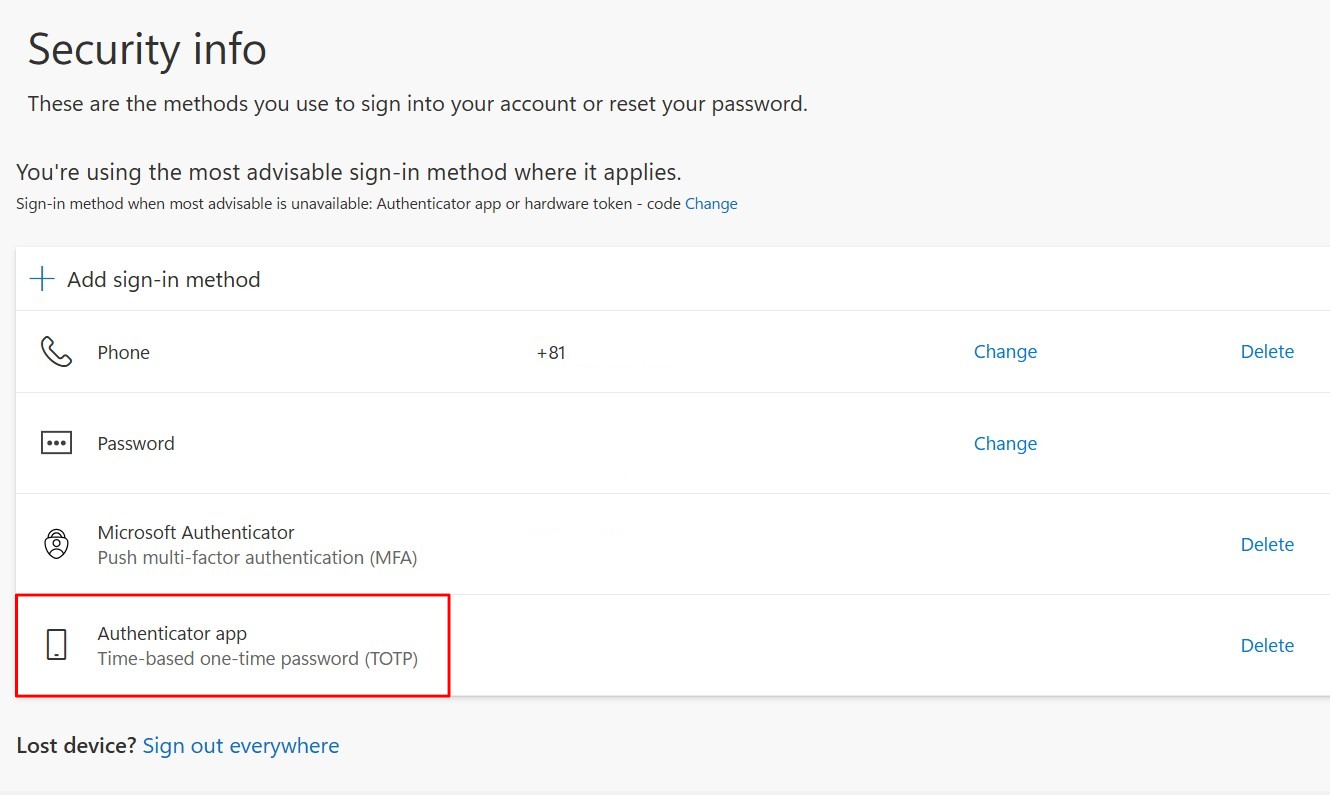The width and height of the screenshot is (1330, 795).
Task: Change the default sign-in method
Action: coord(711,204)
